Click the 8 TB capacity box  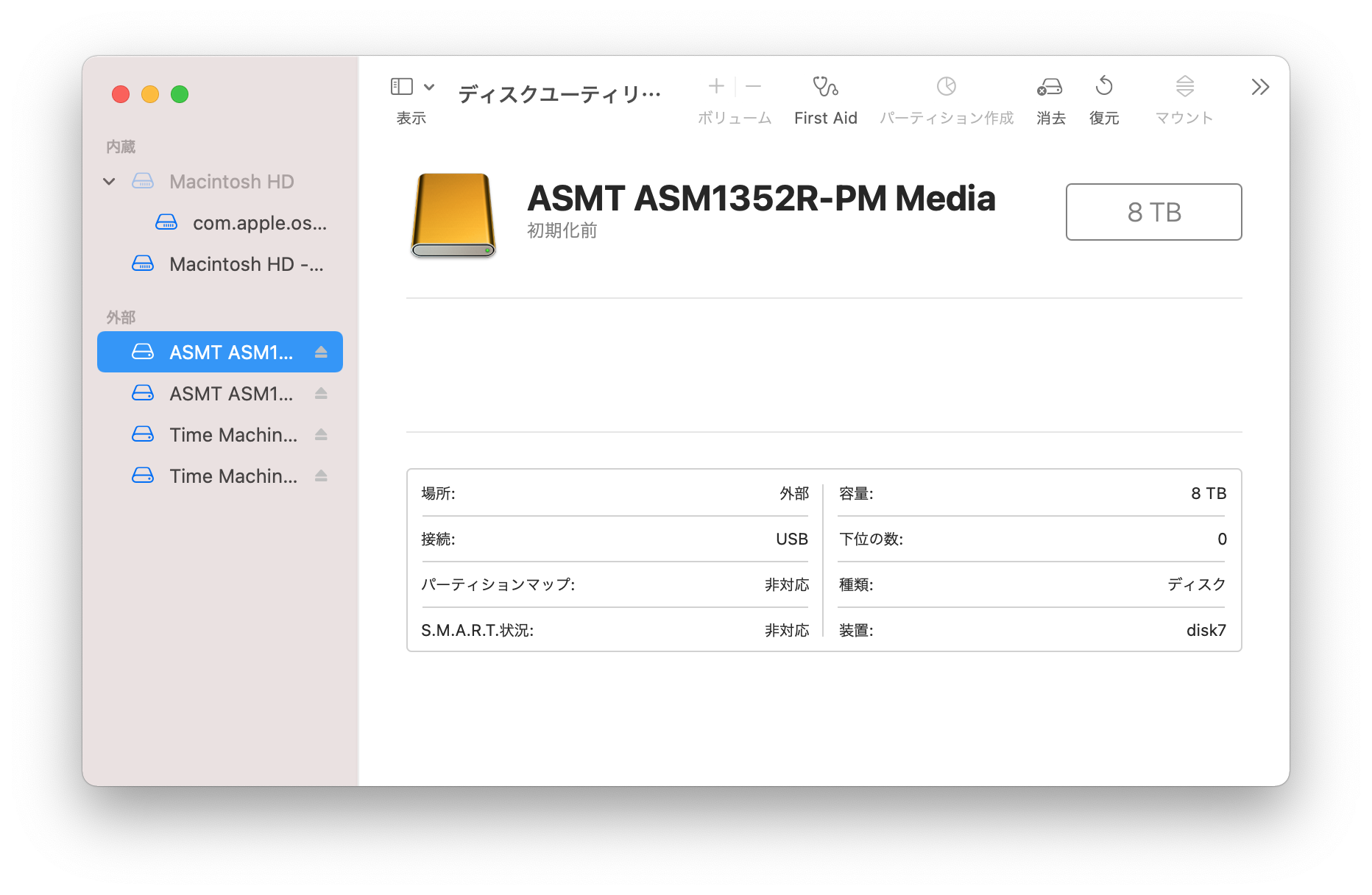[1153, 212]
